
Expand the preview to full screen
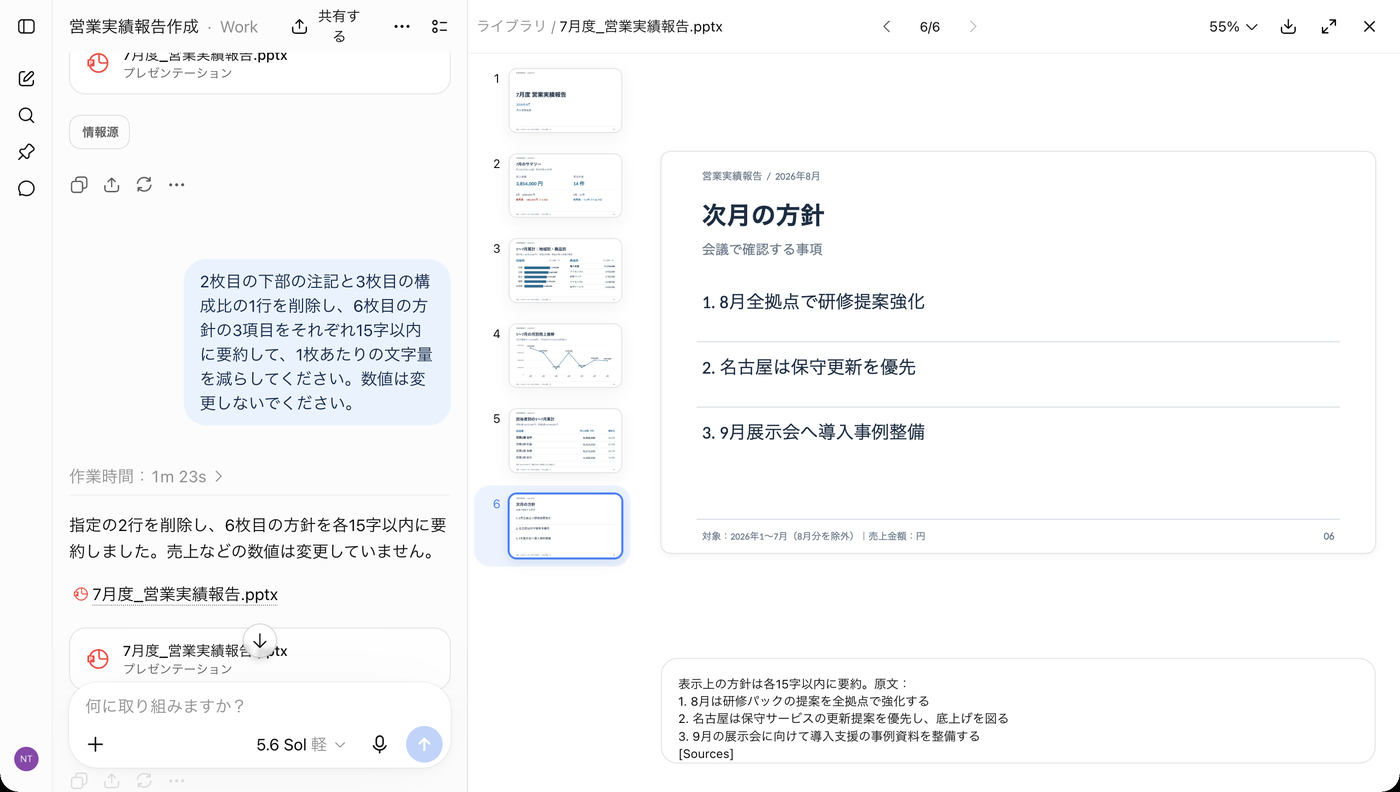(1329, 27)
